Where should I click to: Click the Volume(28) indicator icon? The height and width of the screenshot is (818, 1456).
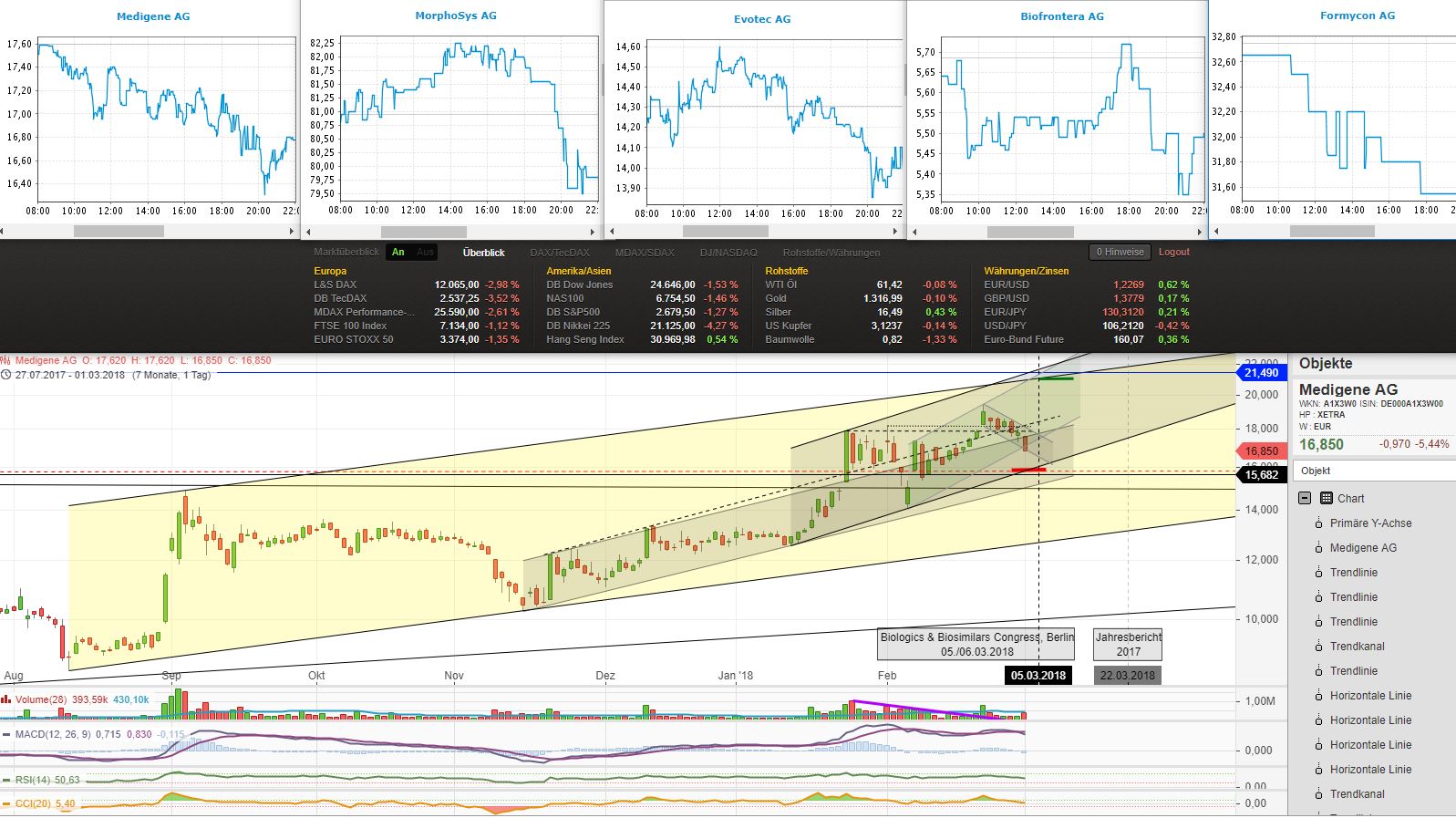(6, 699)
